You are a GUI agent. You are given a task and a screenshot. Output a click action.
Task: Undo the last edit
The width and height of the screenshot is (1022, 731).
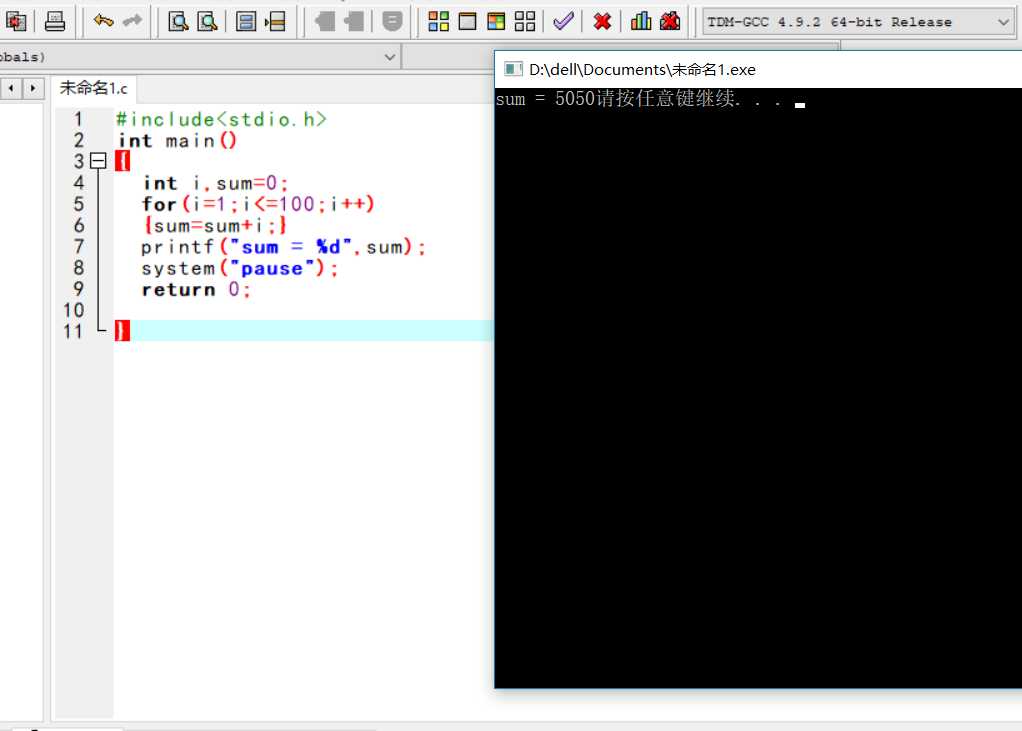point(103,22)
